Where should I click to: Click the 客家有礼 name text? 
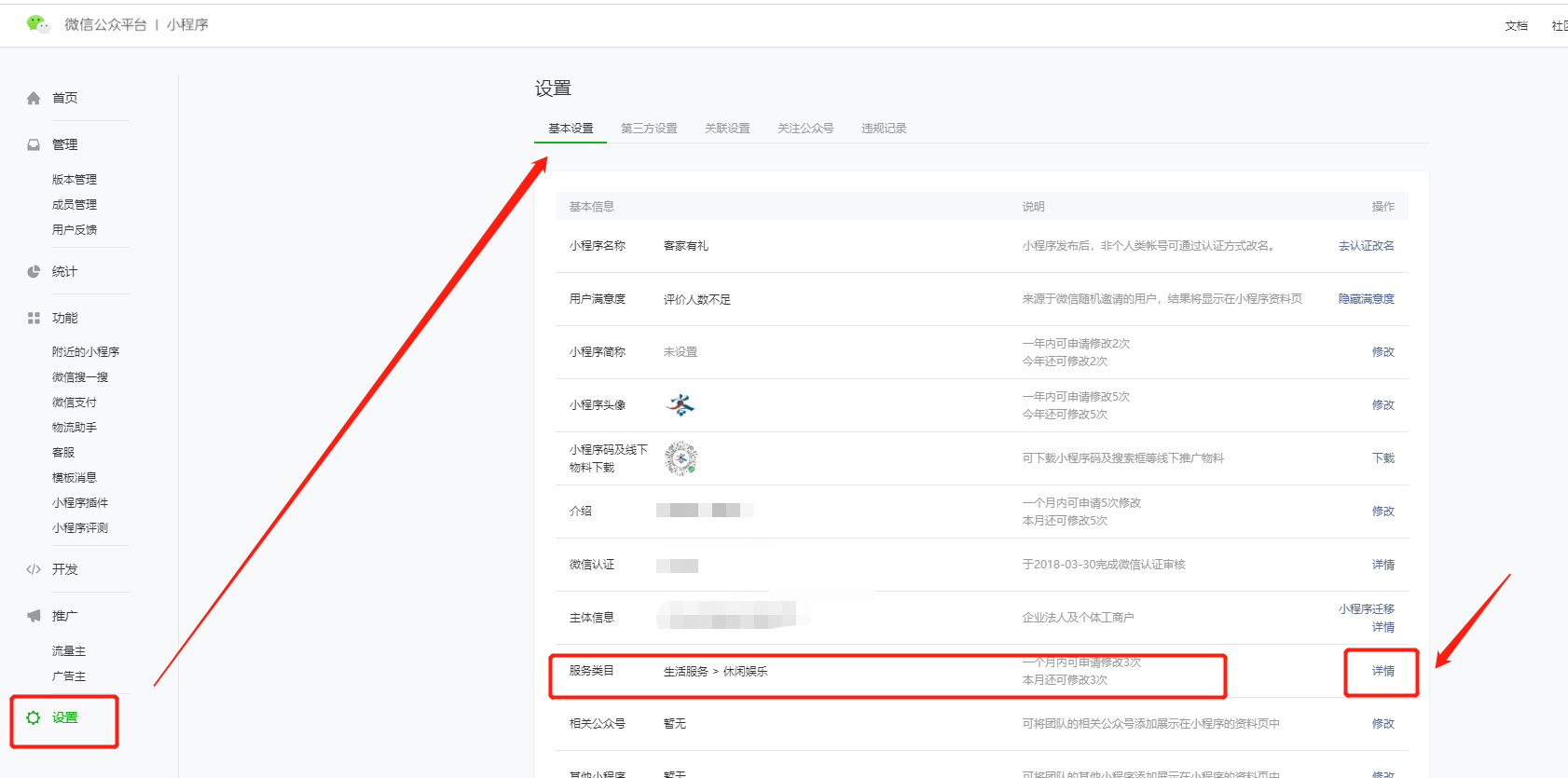pos(686,245)
